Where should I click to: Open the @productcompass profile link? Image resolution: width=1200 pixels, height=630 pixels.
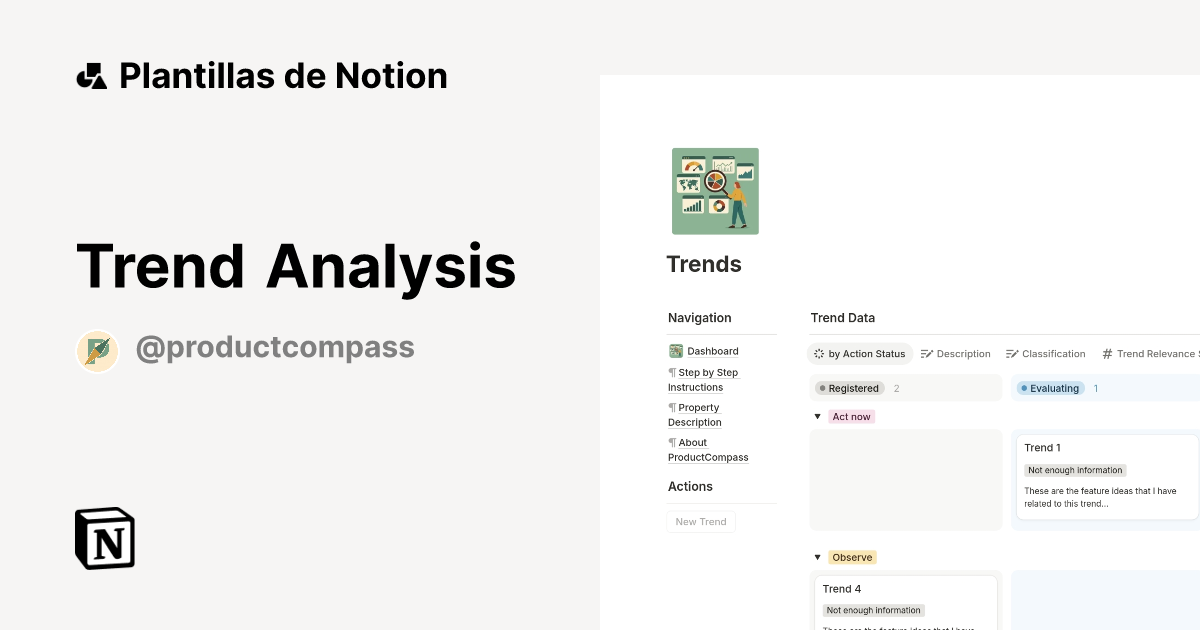pyautogui.click(x=276, y=346)
